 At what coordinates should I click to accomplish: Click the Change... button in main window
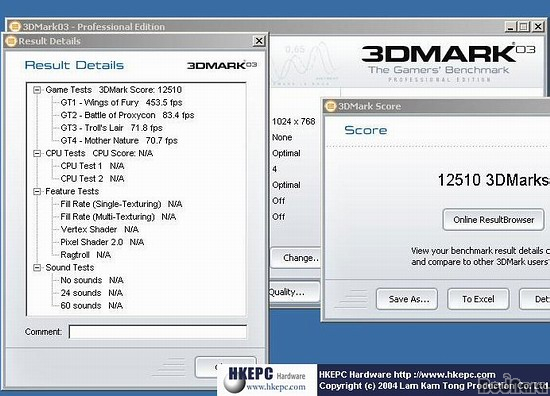click(x=296, y=258)
